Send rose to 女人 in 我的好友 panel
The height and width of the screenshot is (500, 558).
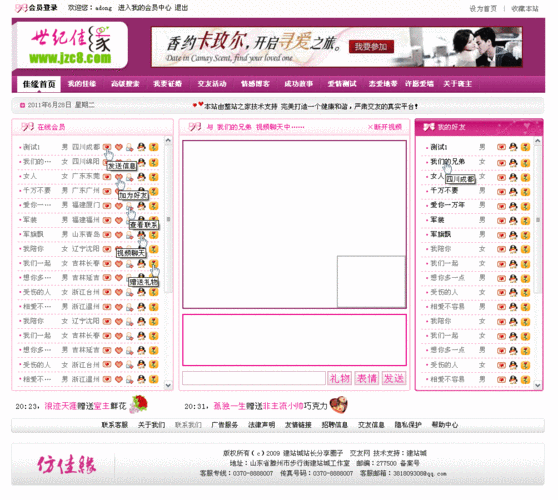click(526, 177)
